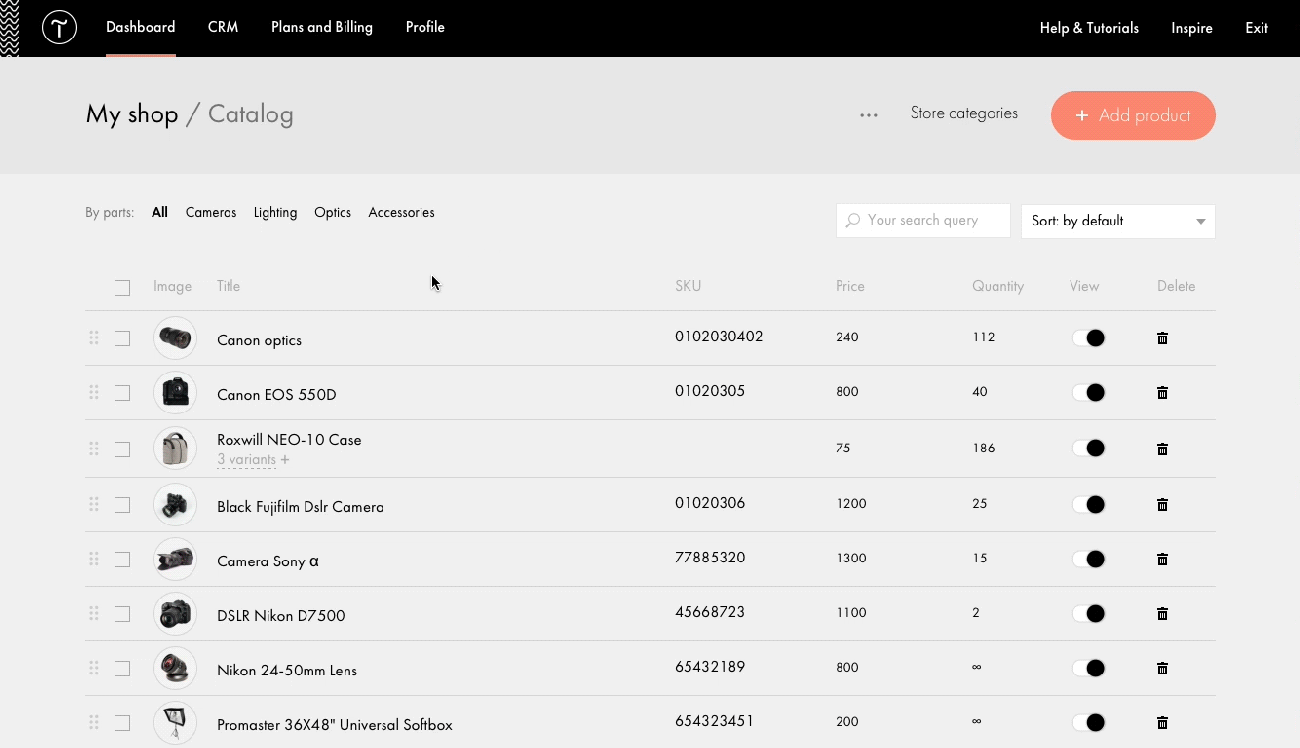
Task: Check the select-all checkbox in the header row
Action: (122, 287)
